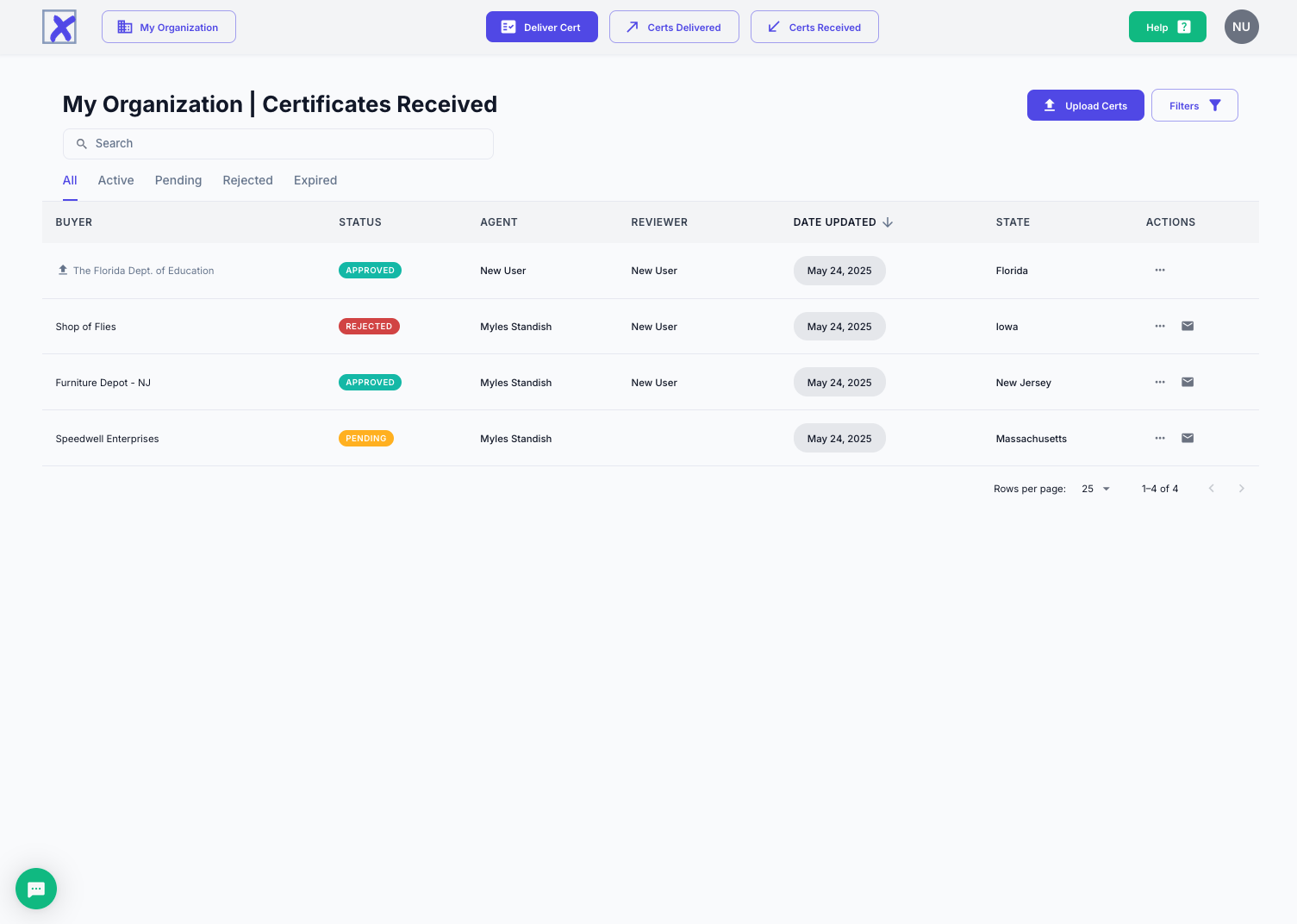The height and width of the screenshot is (924, 1297).
Task: Click the certificate Search field
Action: (x=278, y=144)
